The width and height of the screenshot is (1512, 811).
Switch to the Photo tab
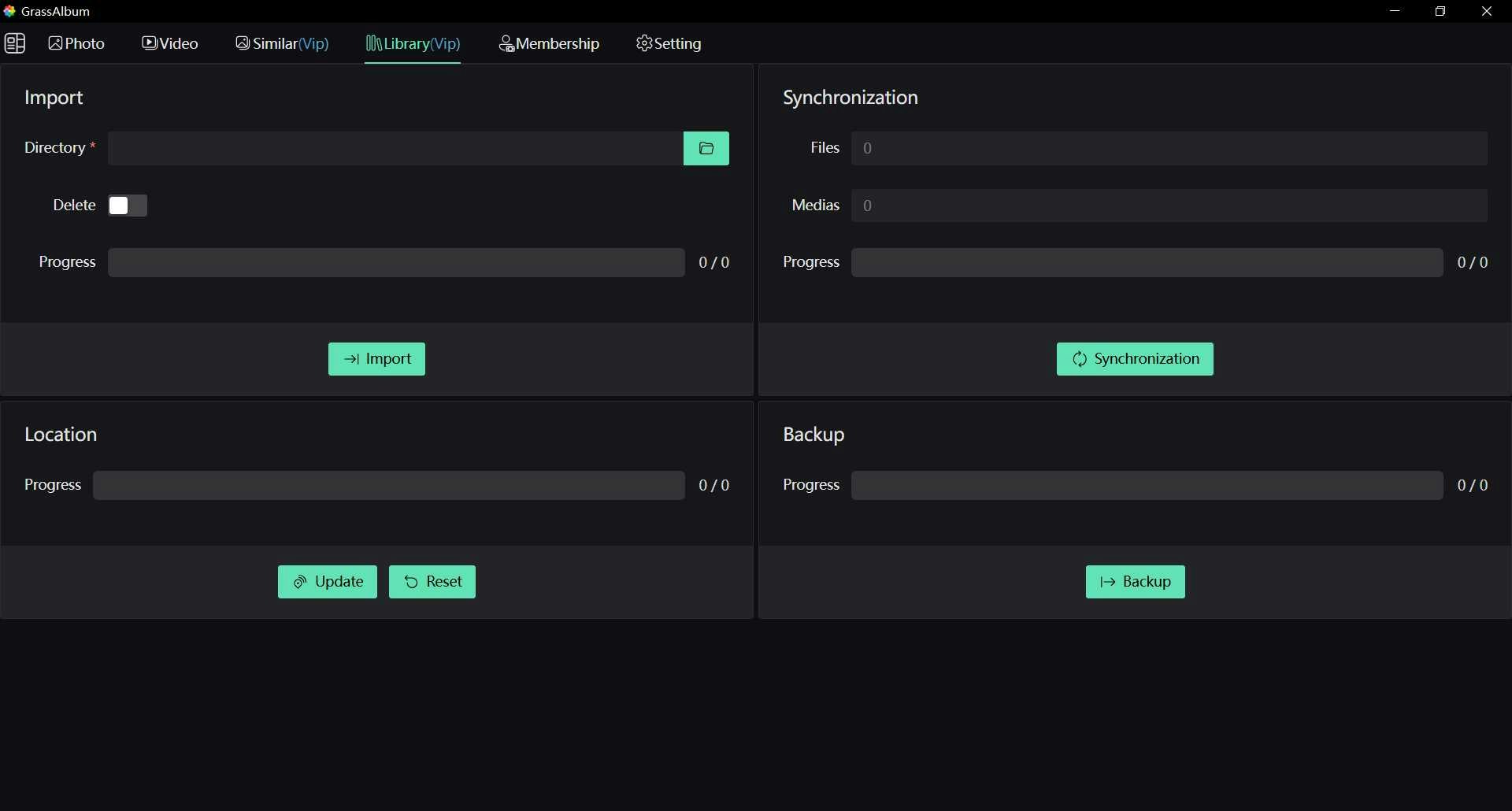(x=76, y=43)
